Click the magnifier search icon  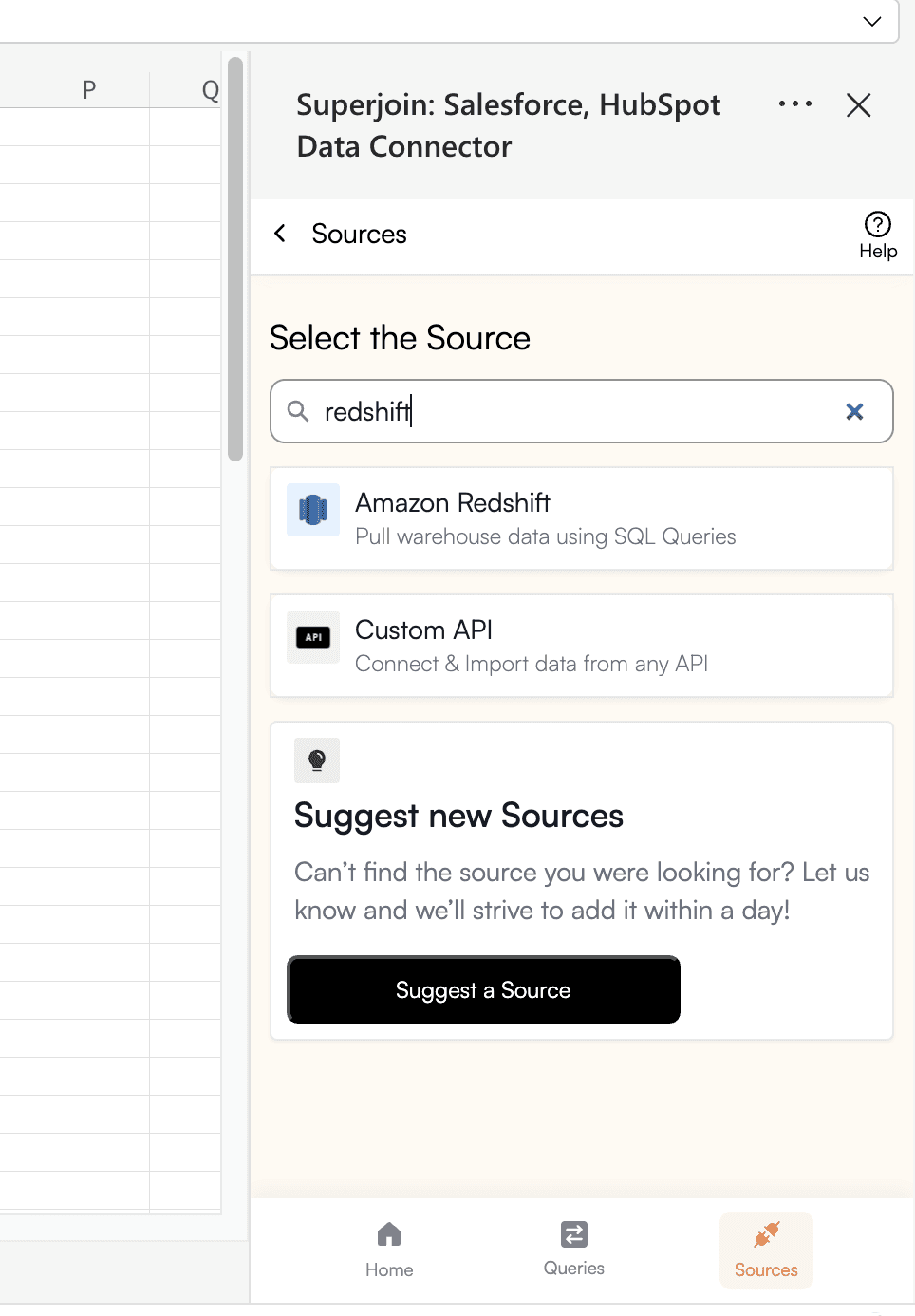coord(298,411)
